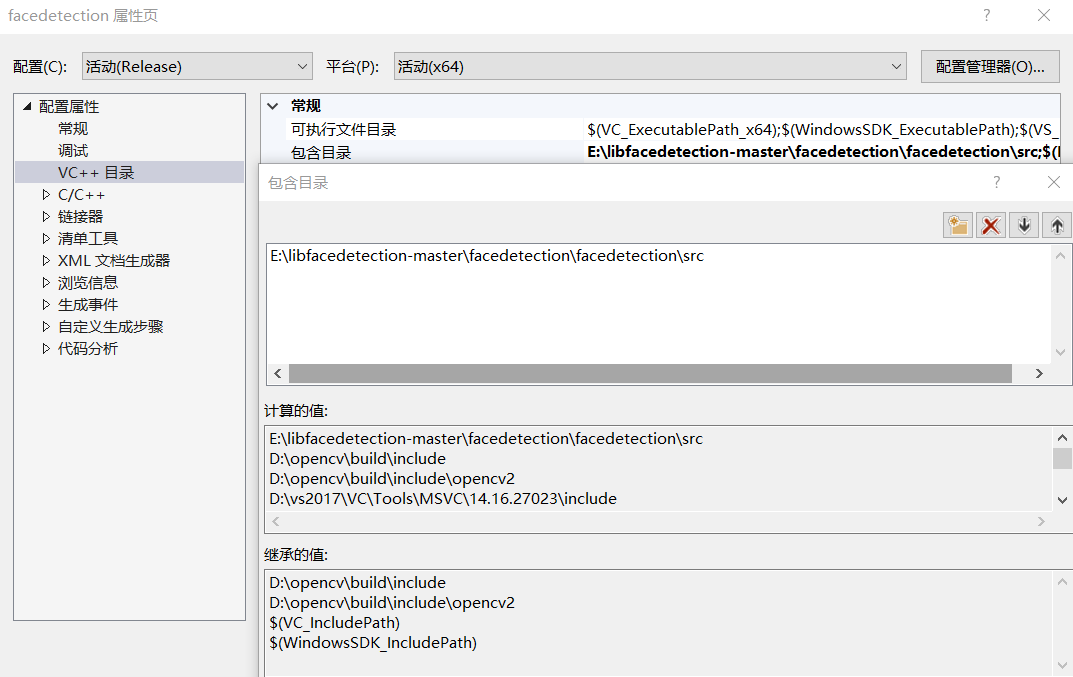This screenshot has width=1073, height=677.
Task: Select D:\opencv\build\include\opencv2 in 计算的值
Action: pos(392,478)
